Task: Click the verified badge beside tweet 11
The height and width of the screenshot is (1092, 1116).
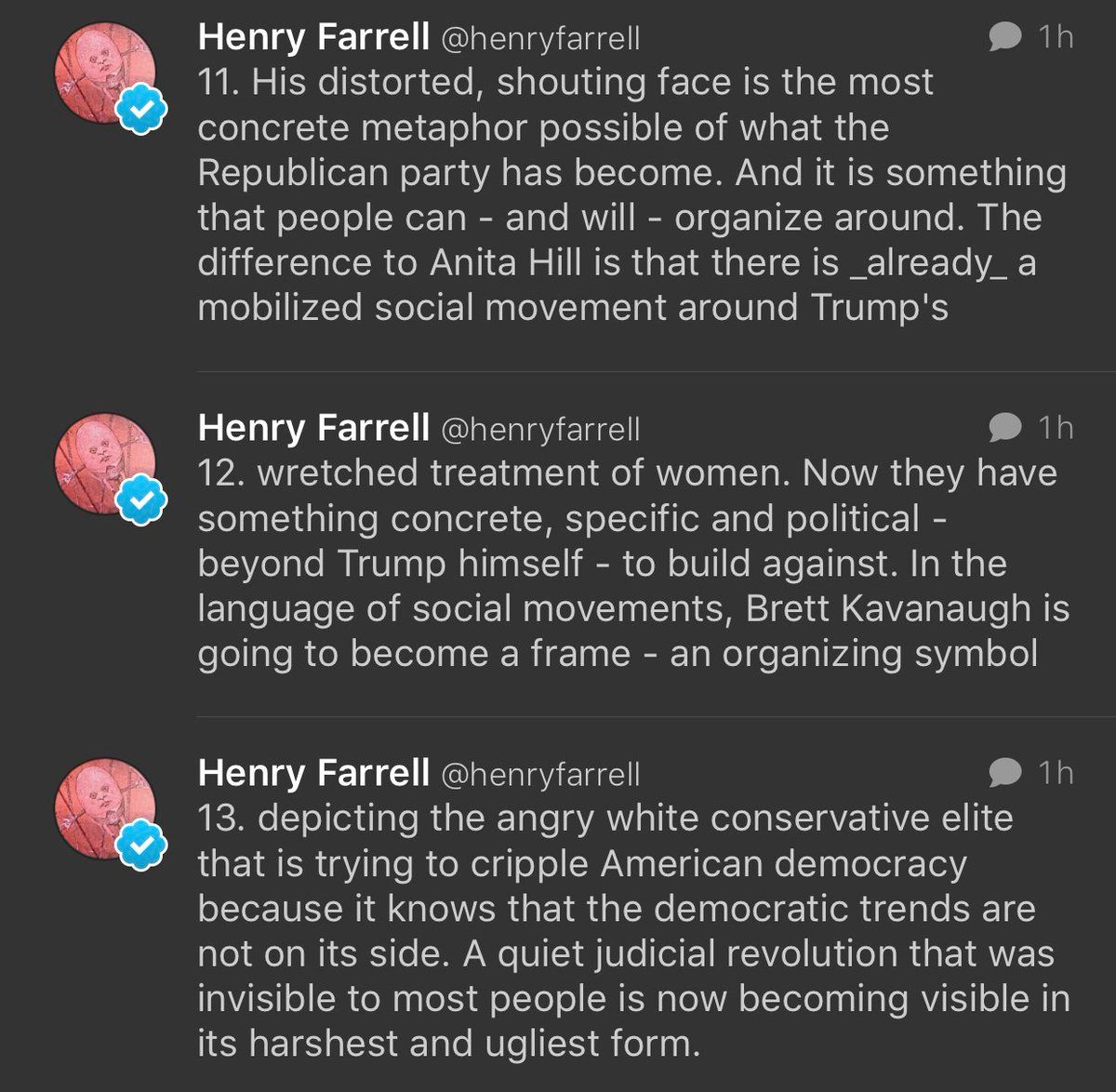Action: click(141, 112)
